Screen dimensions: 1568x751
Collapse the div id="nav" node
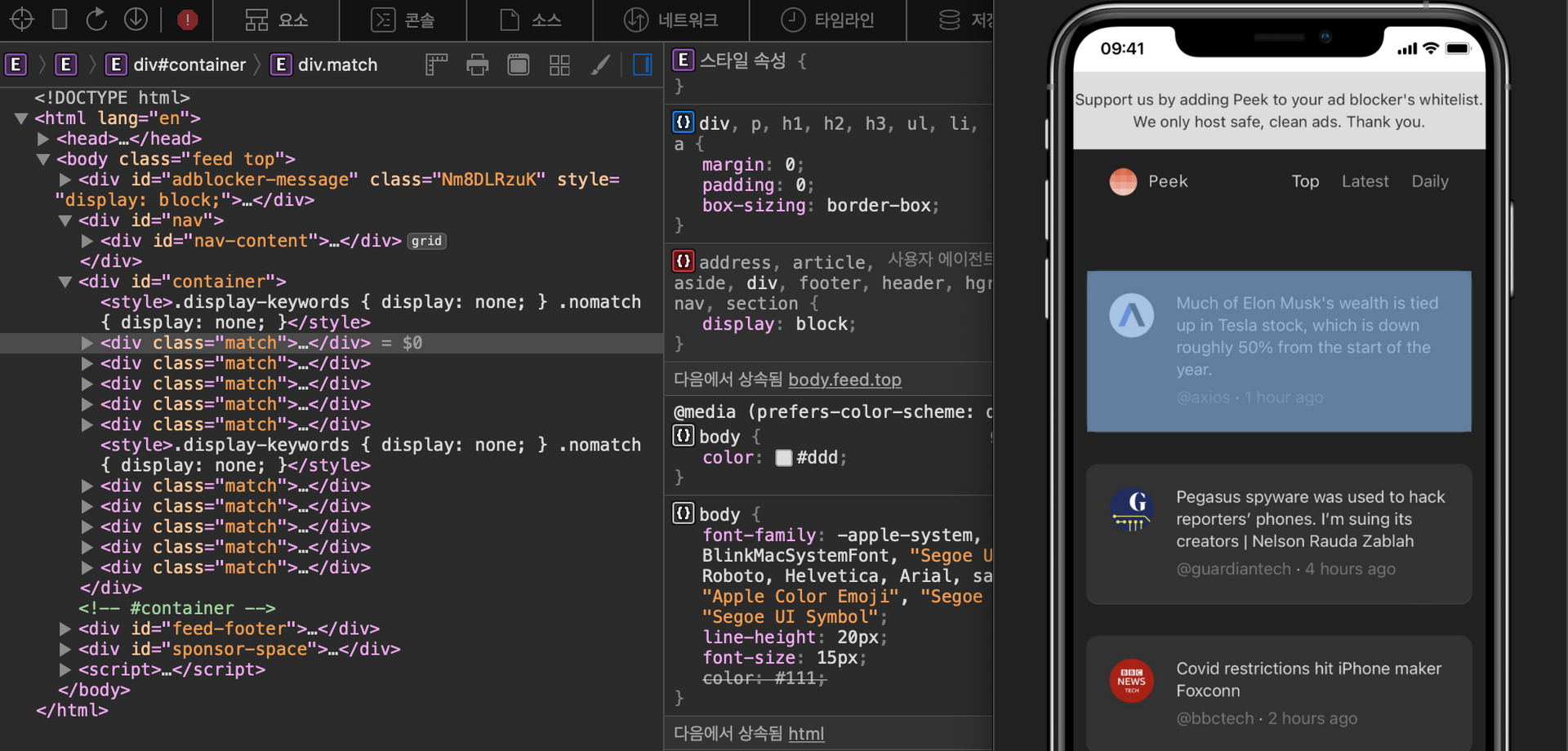coord(65,220)
